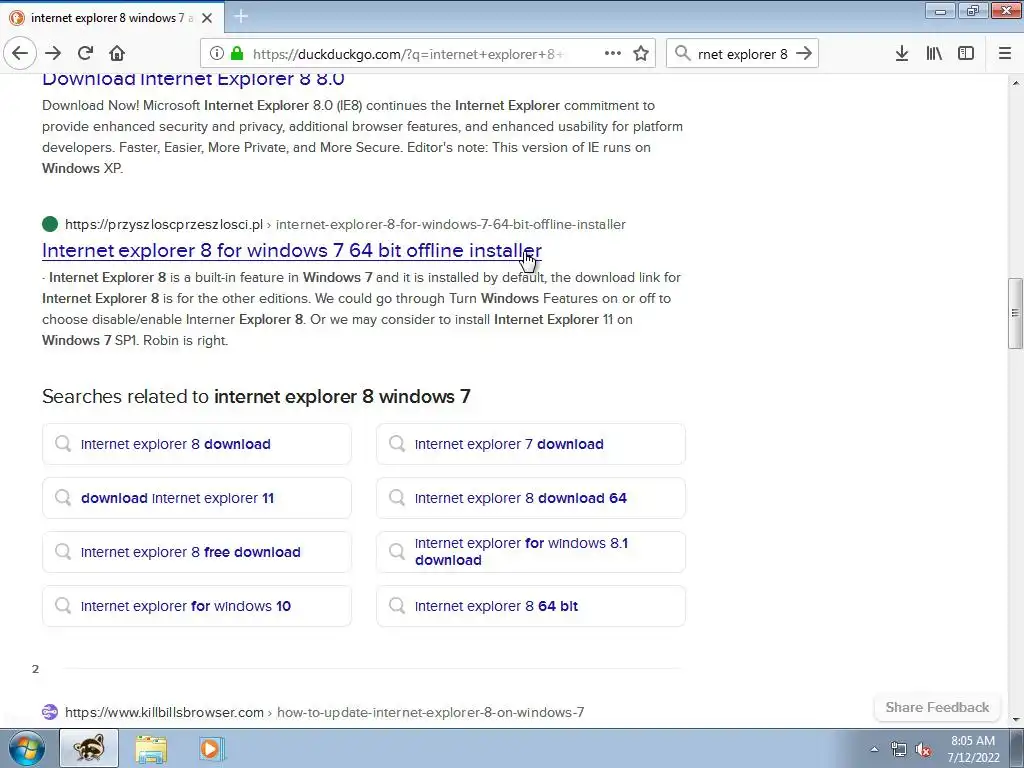The image size is (1024, 768).
Task: Click killbillsbrowser.com purple favicon
Action: click(x=50, y=712)
